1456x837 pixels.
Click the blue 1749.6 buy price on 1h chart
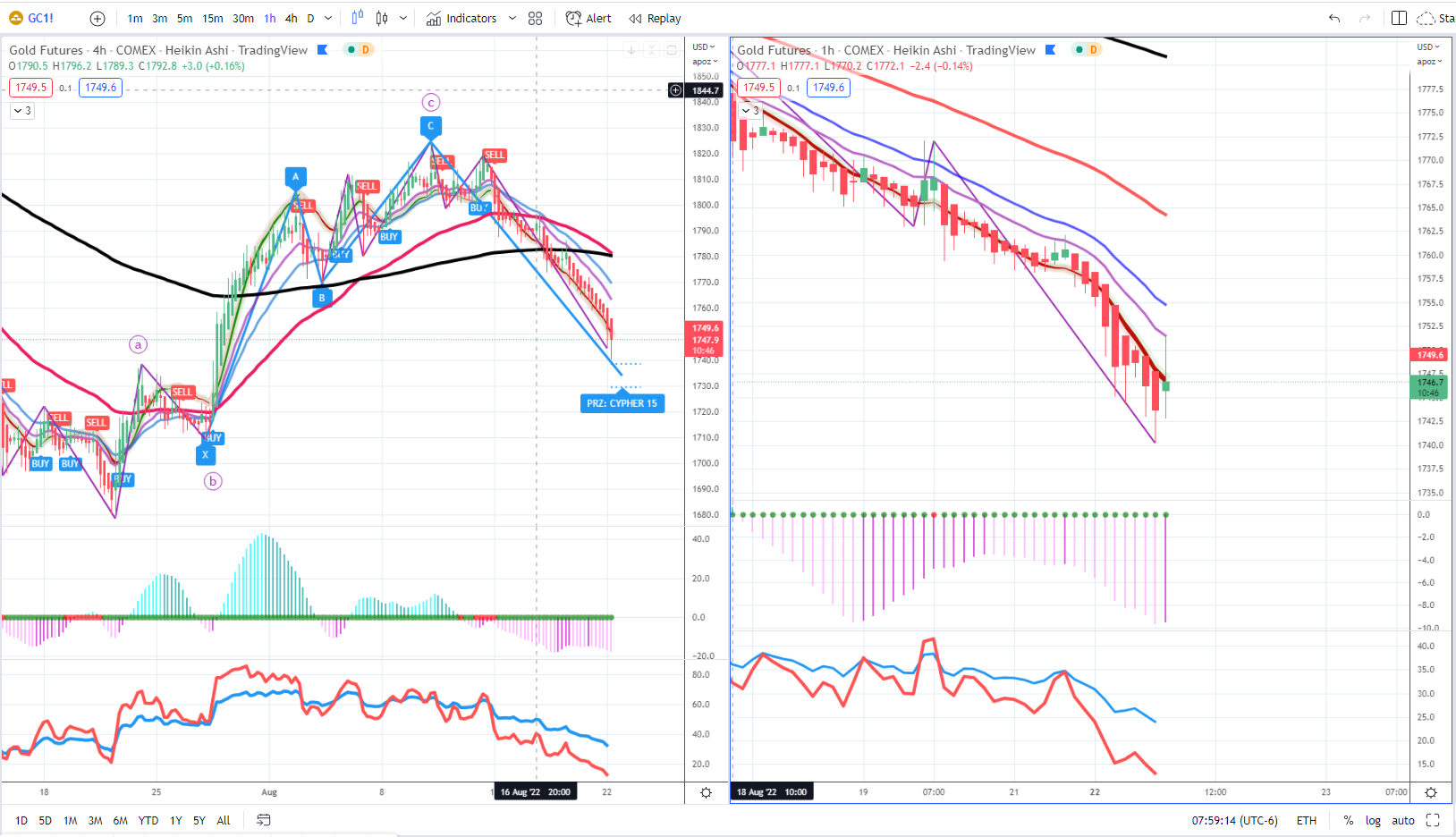pos(829,88)
